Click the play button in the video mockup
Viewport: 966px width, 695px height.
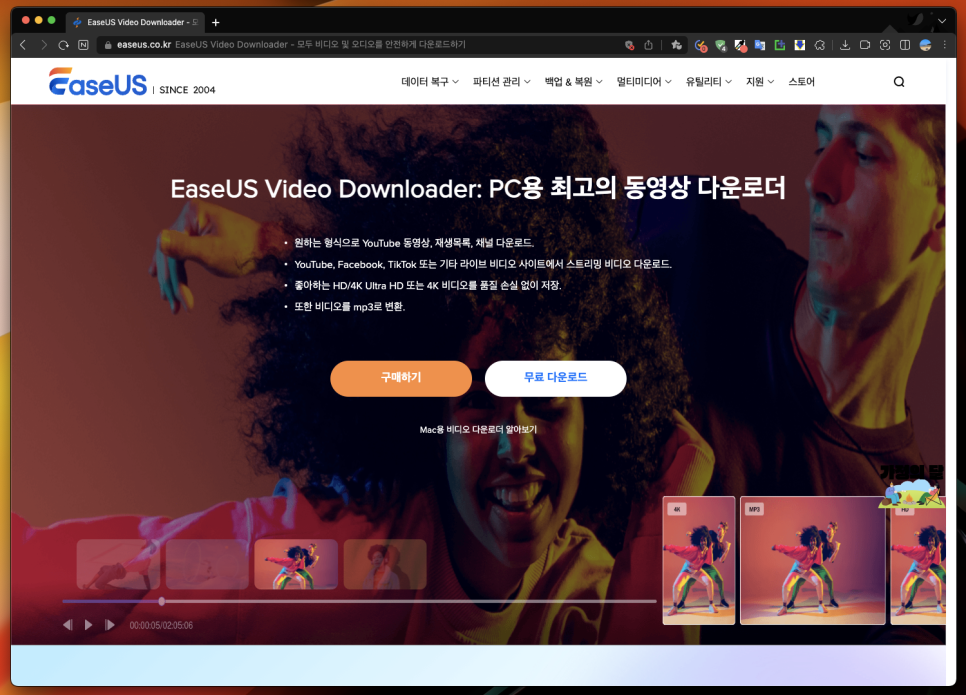(x=89, y=625)
